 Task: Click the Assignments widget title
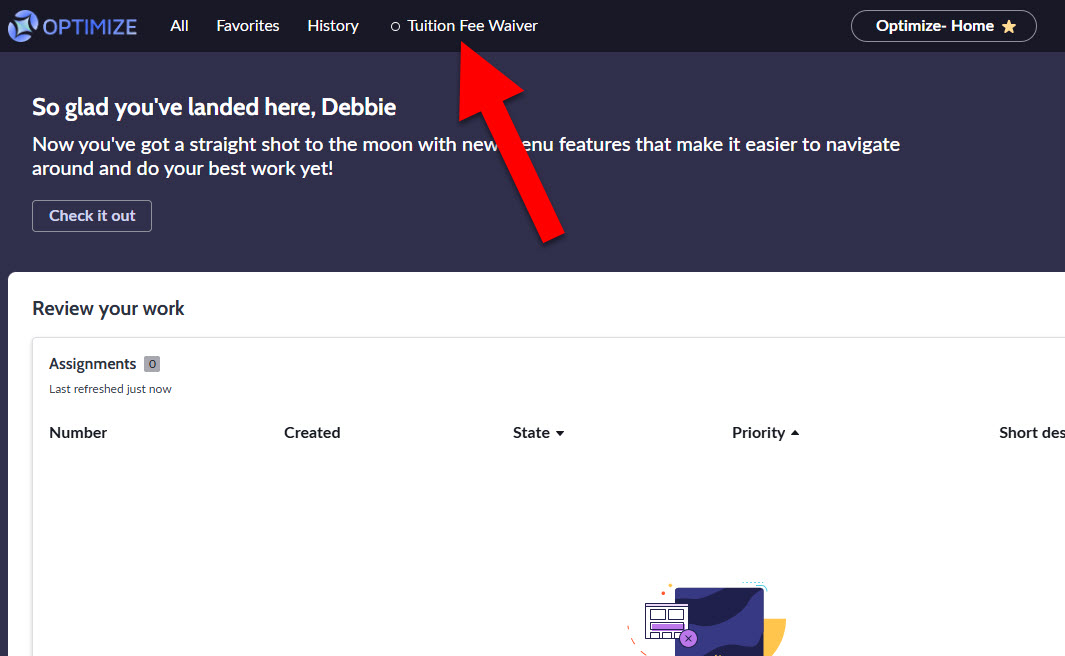(92, 364)
